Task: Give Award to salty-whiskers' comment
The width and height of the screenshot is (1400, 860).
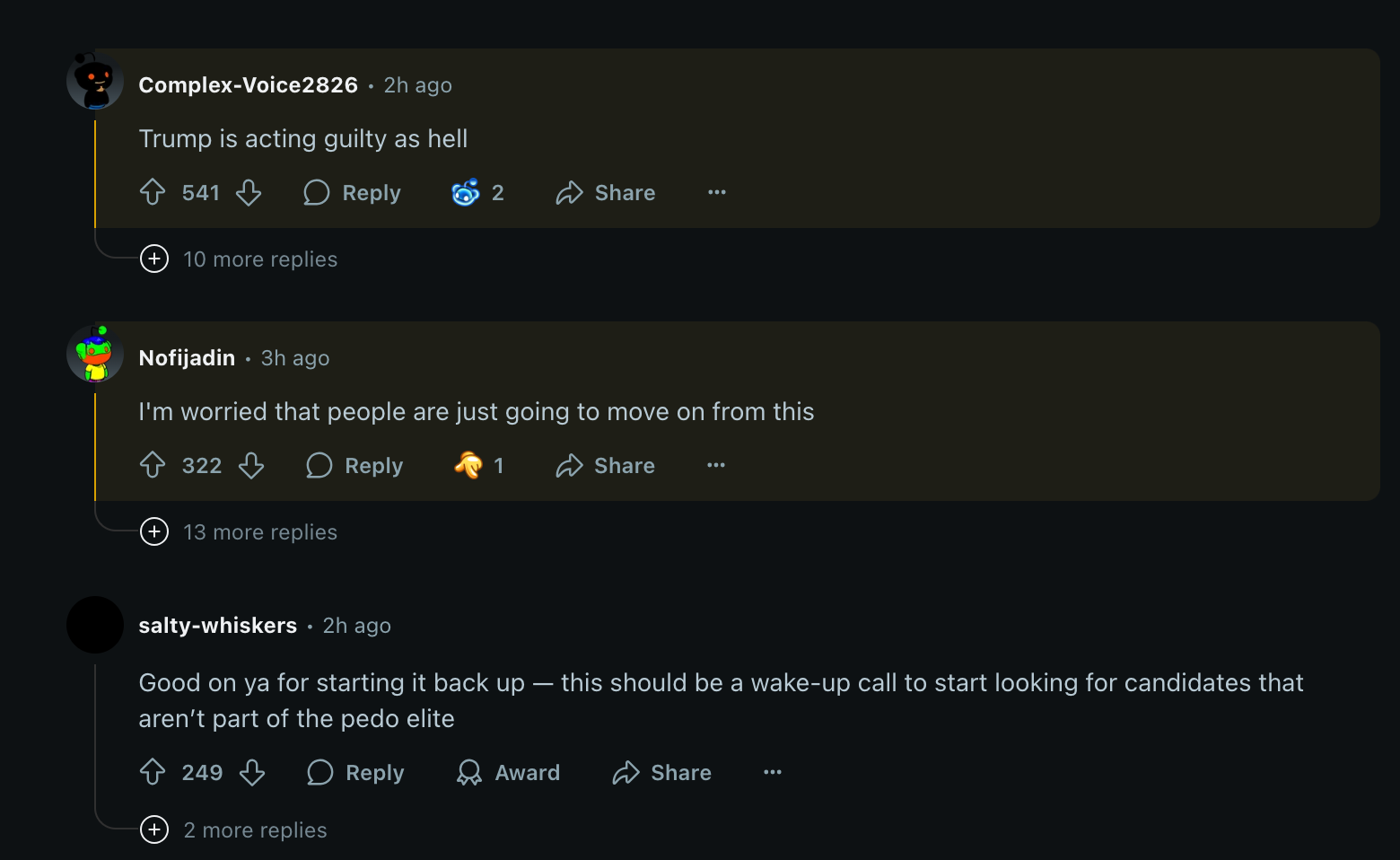Action: [x=508, y=772]
